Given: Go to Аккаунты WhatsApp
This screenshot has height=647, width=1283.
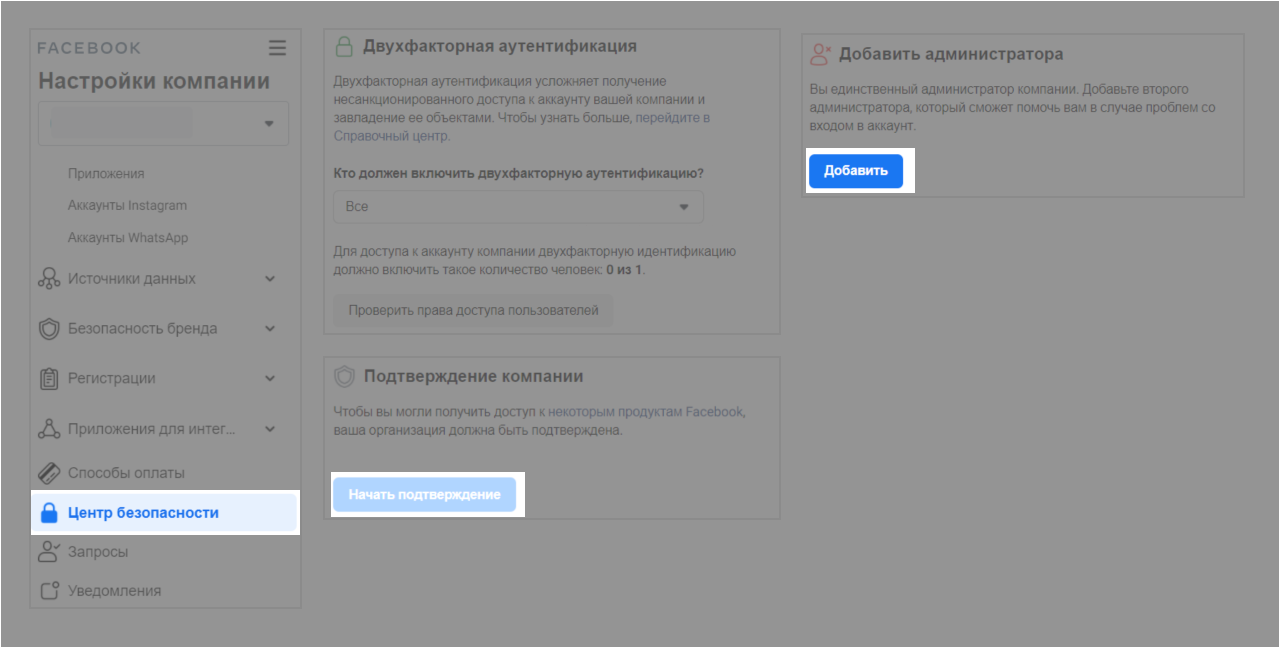Looking at the screenshot, I should pos(128,238).
